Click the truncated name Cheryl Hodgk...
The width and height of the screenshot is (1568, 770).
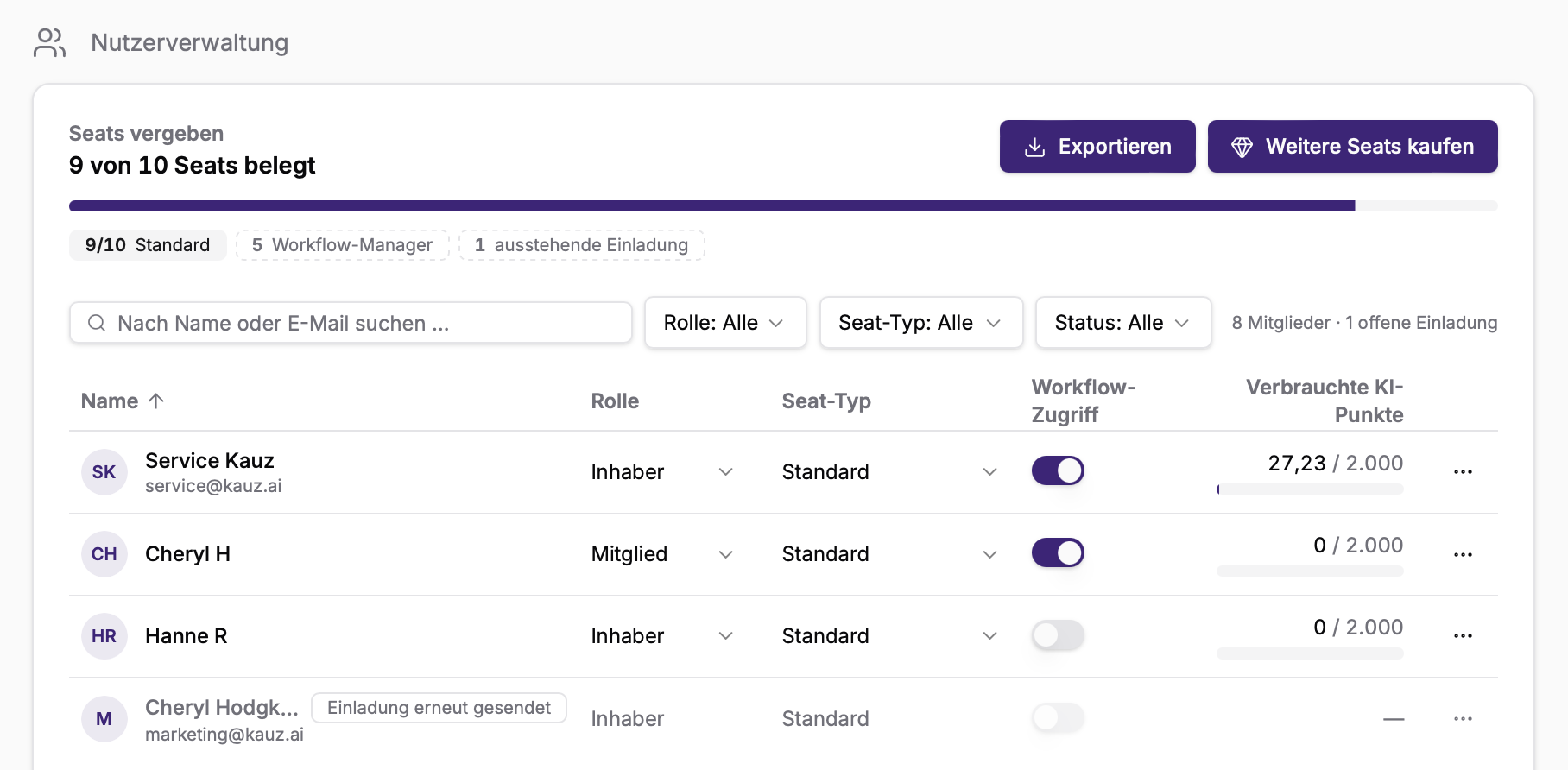[x=222, y=708]
